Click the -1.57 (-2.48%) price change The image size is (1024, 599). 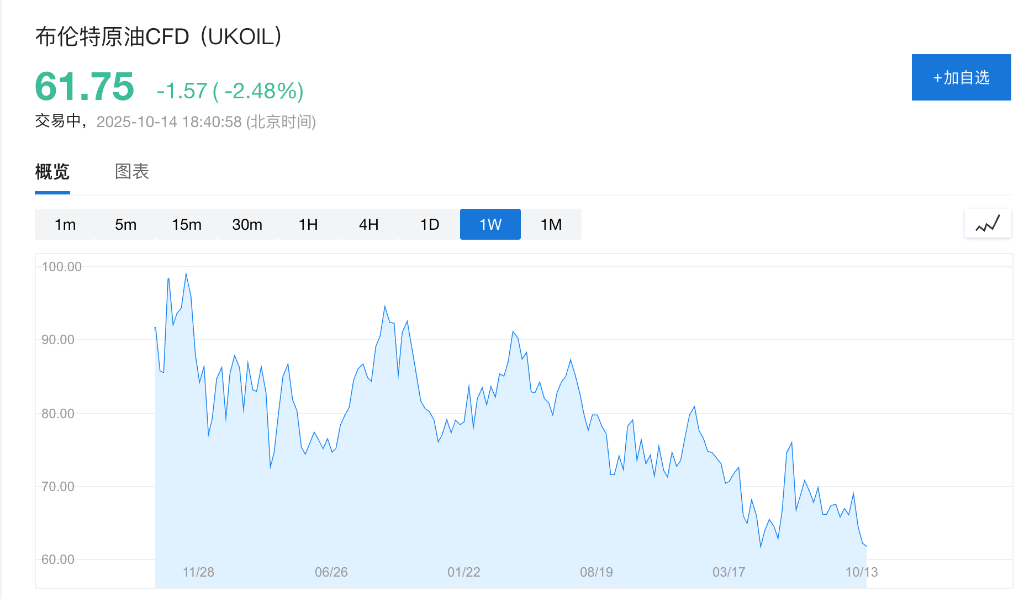tap(230, 91)
